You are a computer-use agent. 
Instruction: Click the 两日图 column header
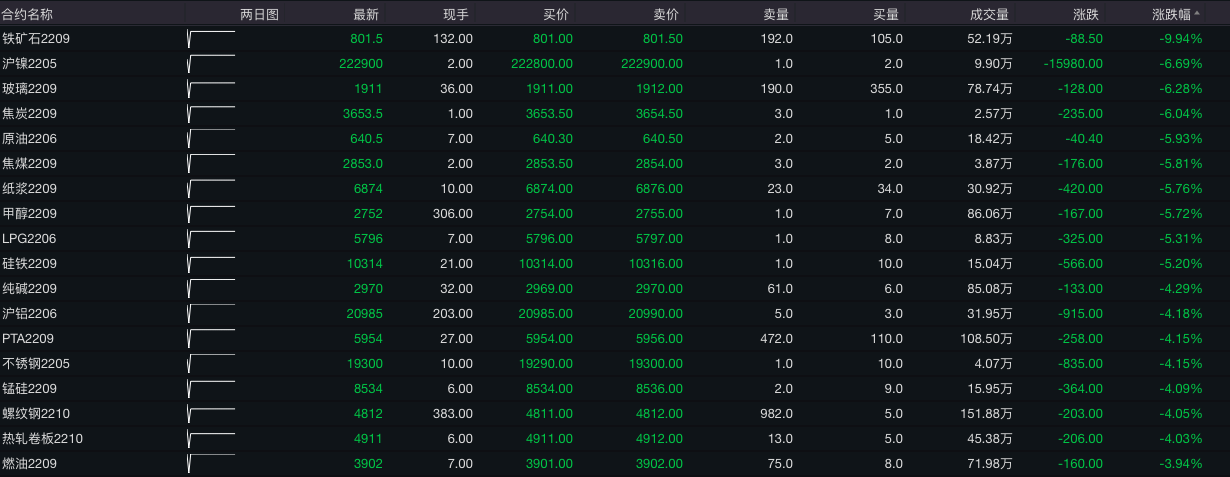tap(260, 15)
